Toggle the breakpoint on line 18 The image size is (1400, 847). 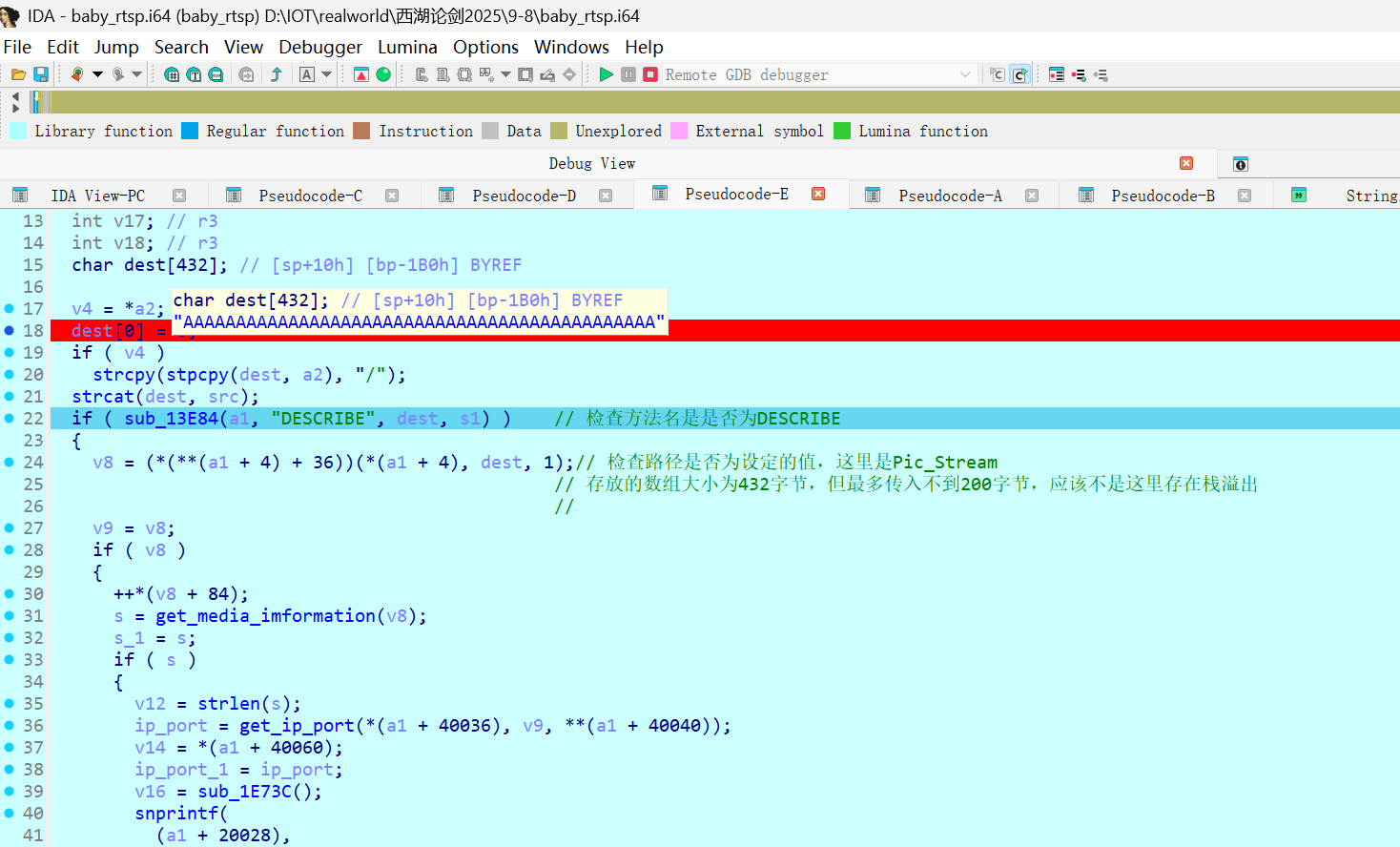pos(10,331)
